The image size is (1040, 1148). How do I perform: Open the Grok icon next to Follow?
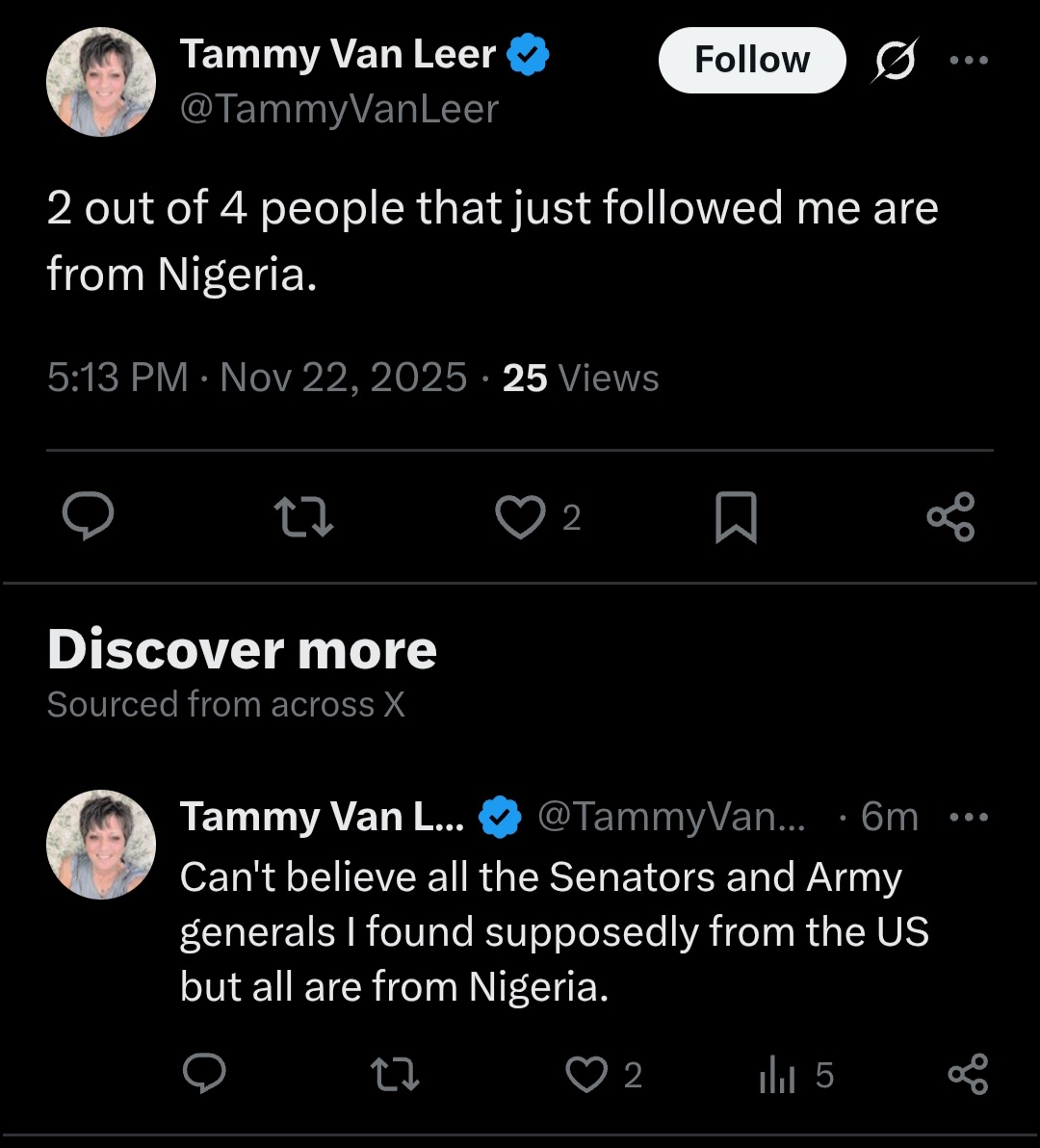click(895, 61)
